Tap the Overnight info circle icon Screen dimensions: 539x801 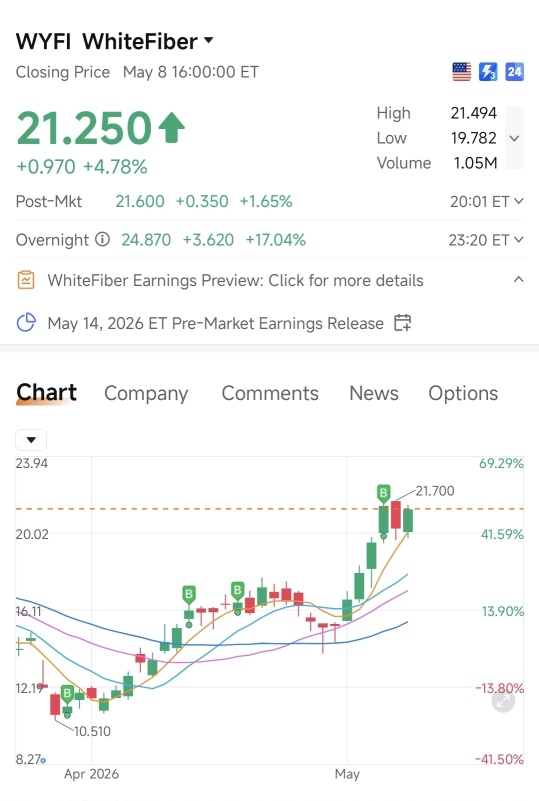click(x=103, y=239)
